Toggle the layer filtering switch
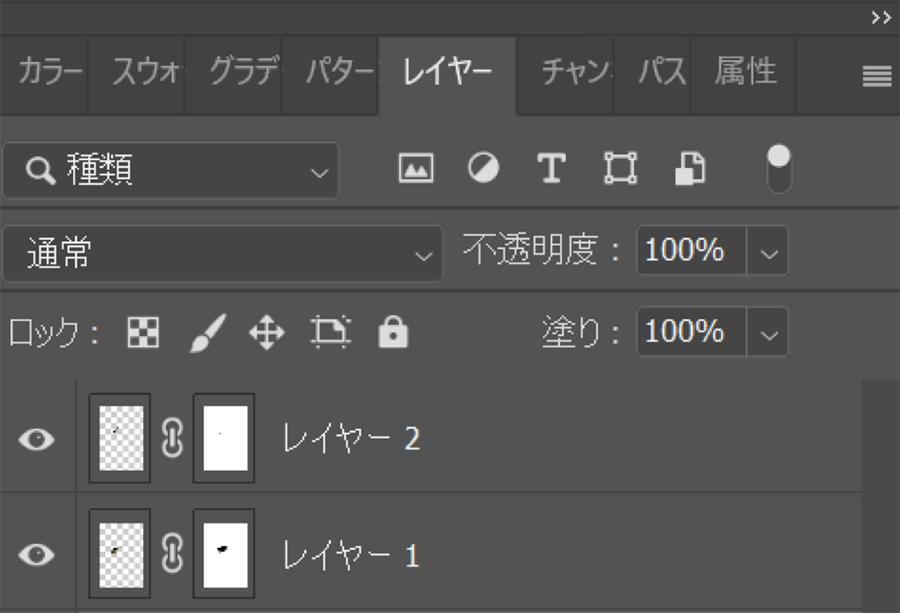The width and height of the screenshot is (900, 613). [x=778, y=169]
